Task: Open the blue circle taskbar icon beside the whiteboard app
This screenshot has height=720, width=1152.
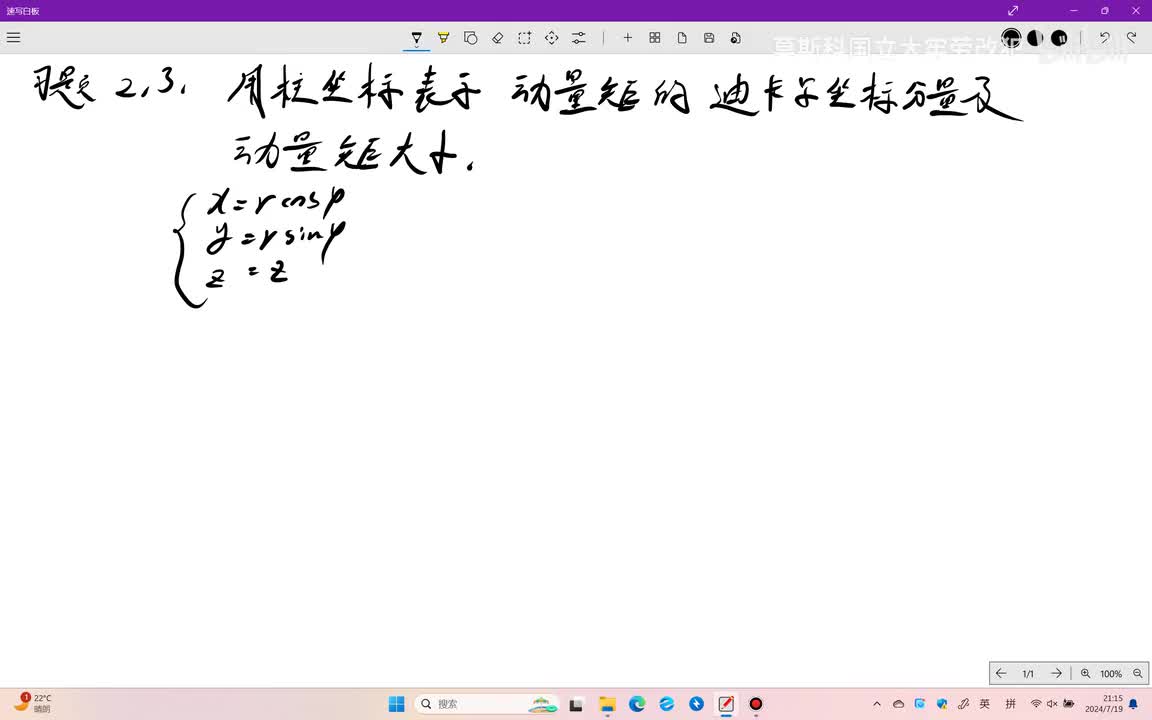Action: pyautogui.click(x=696, y=704)
